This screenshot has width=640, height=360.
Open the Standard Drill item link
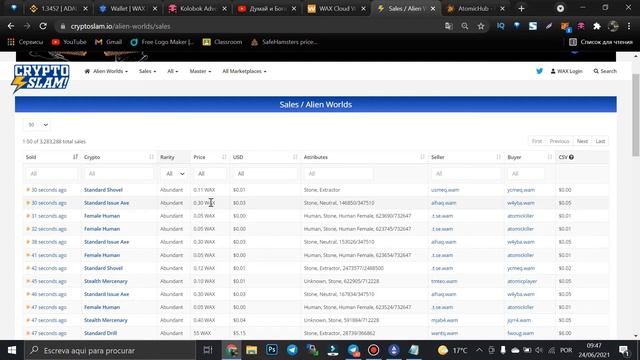(x=100, y=333)
